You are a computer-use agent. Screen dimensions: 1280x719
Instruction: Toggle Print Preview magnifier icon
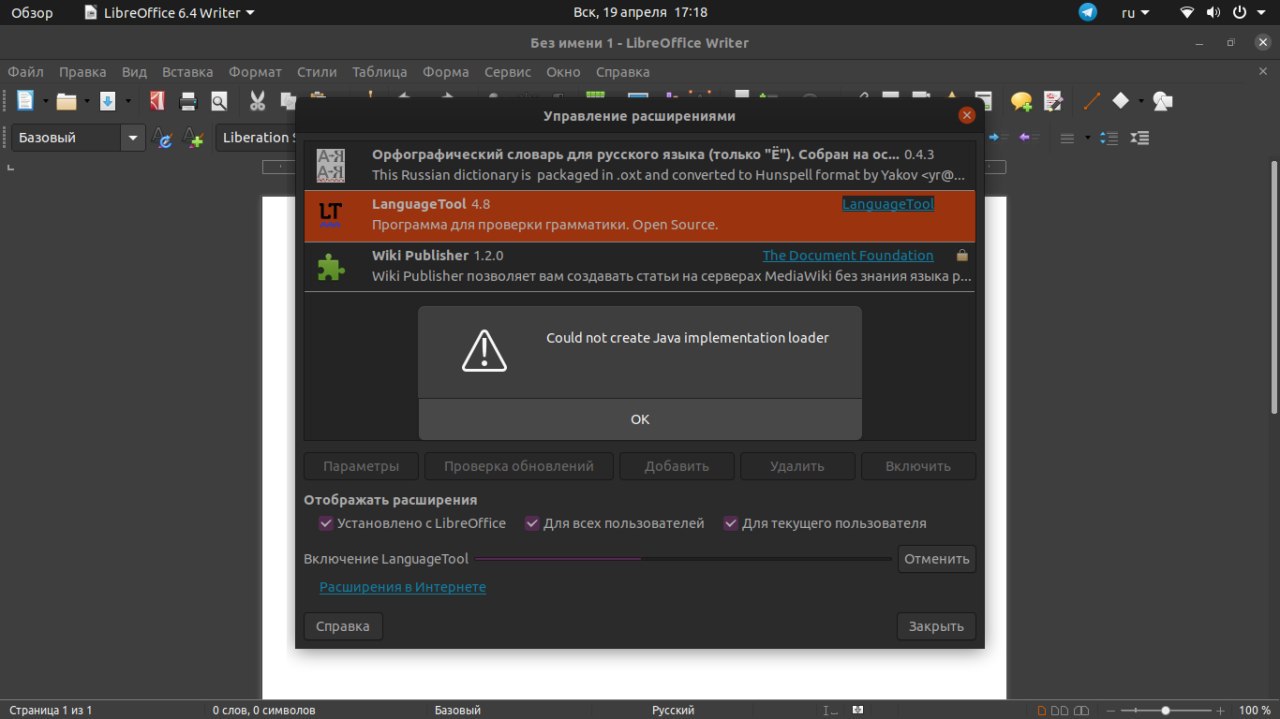[x=218, y=101]
